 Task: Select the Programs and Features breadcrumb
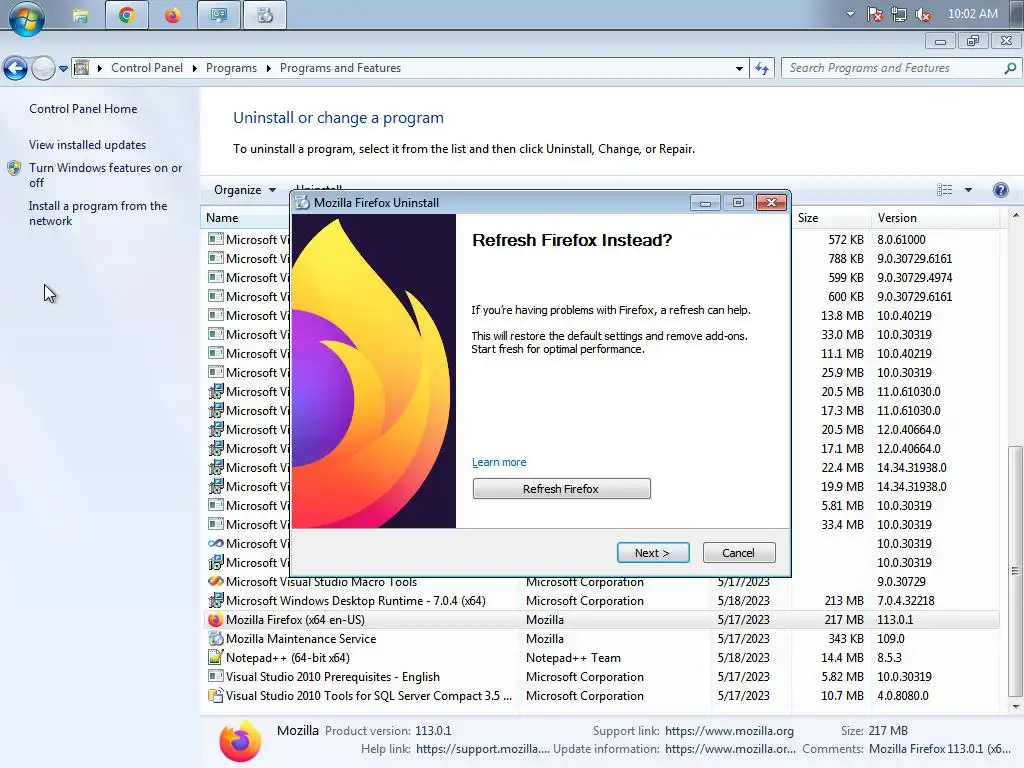[340, 68]
